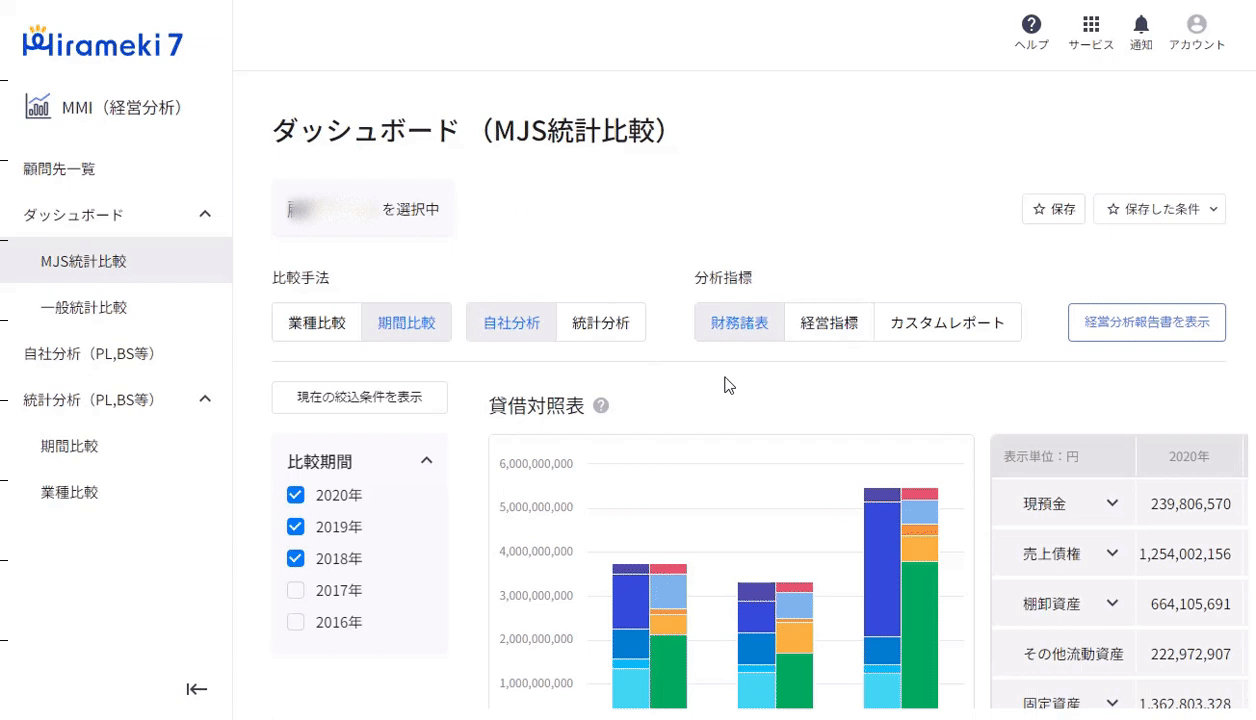1256x720 pixels.
Task: Expand the 固定資産 row
Action: pos(1112,703)
